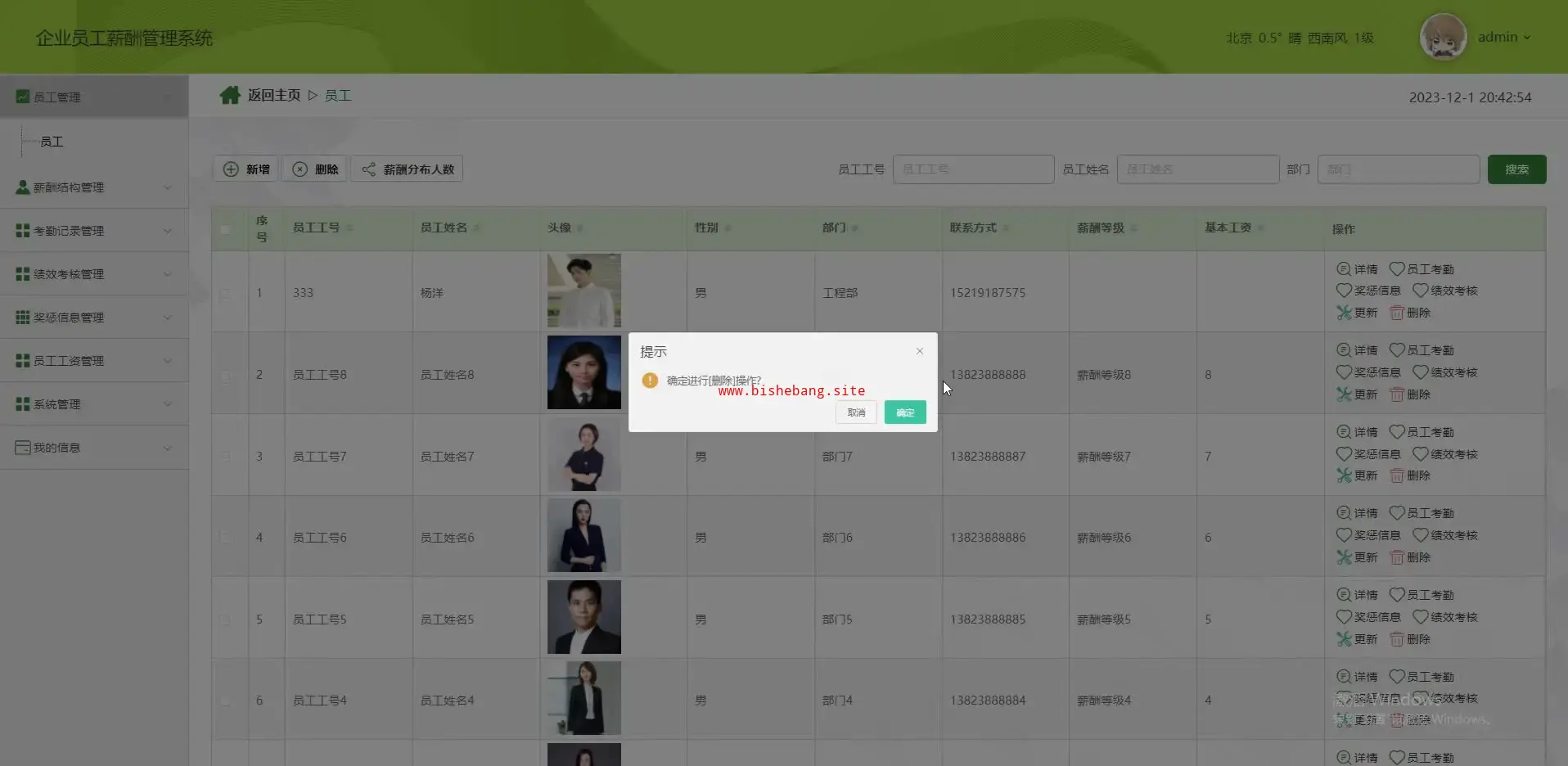Click the 详情 magnifier icon for 员工姓名8

1344,349
